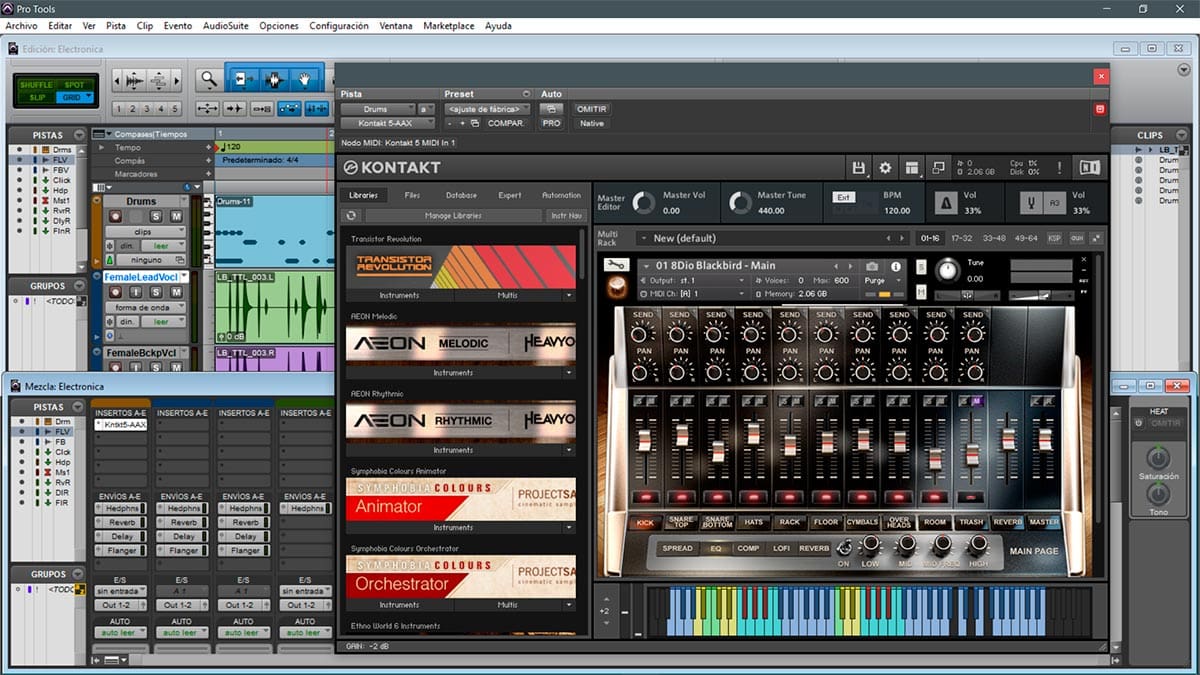Click the red plug-in target button
Viewport: 1200px width, 675px height.
point(1100,109)
